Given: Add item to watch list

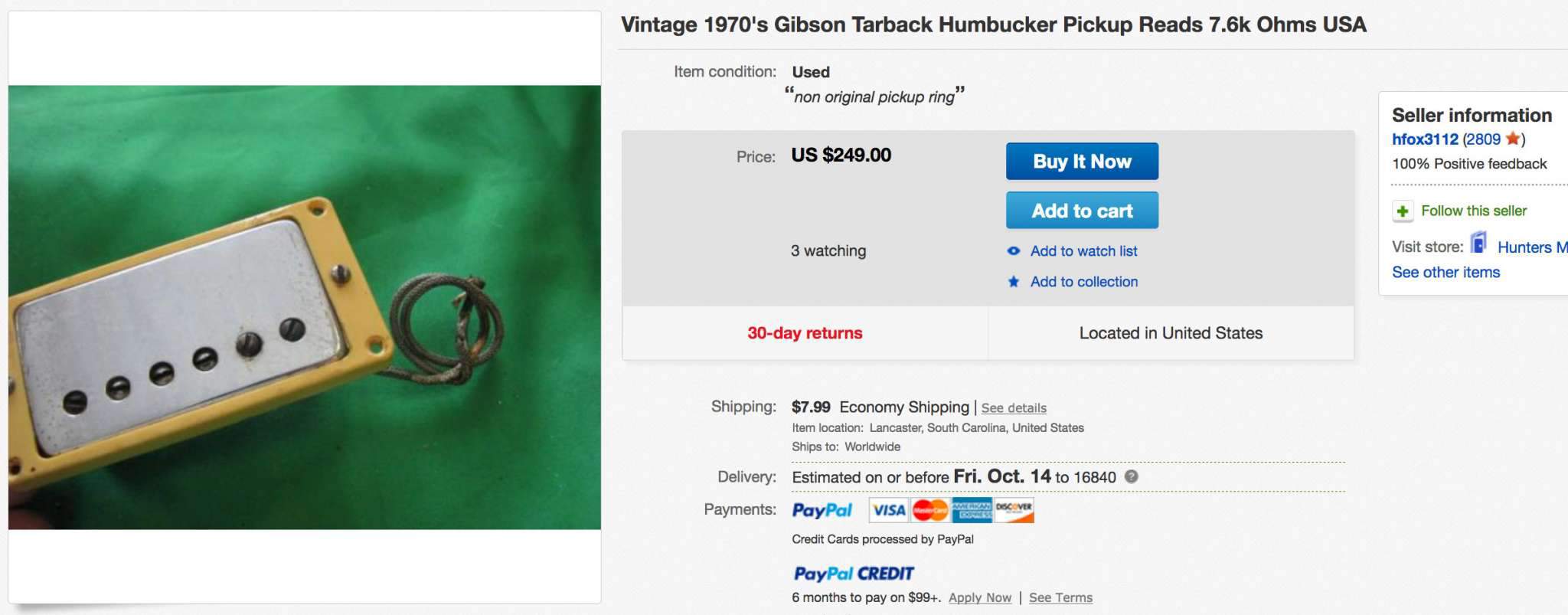Looking at the screenshot, I should [x=1083, y=251].
